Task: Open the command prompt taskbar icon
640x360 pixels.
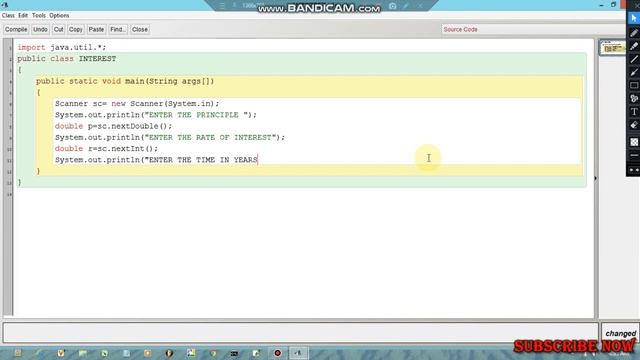Action: click(x=234, y=353)
